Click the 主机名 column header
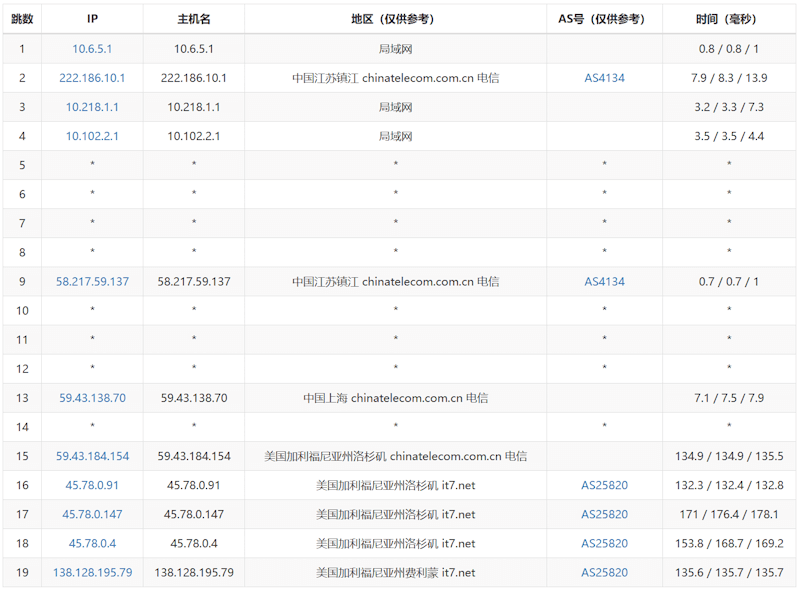The width and height of the screenshot is (800, 593). click(x=193, y=19)
